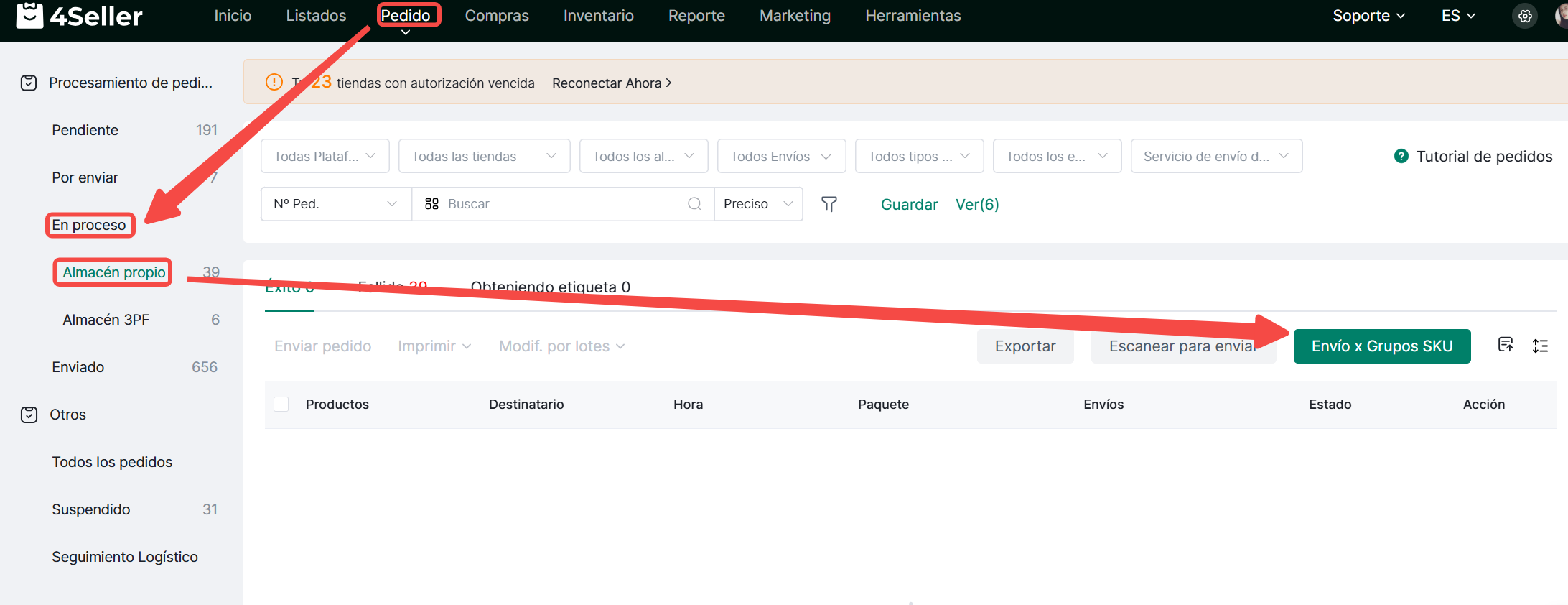Click the scan icon in search box
Viewport: 1568px width, 605px height.
[431, 204]
